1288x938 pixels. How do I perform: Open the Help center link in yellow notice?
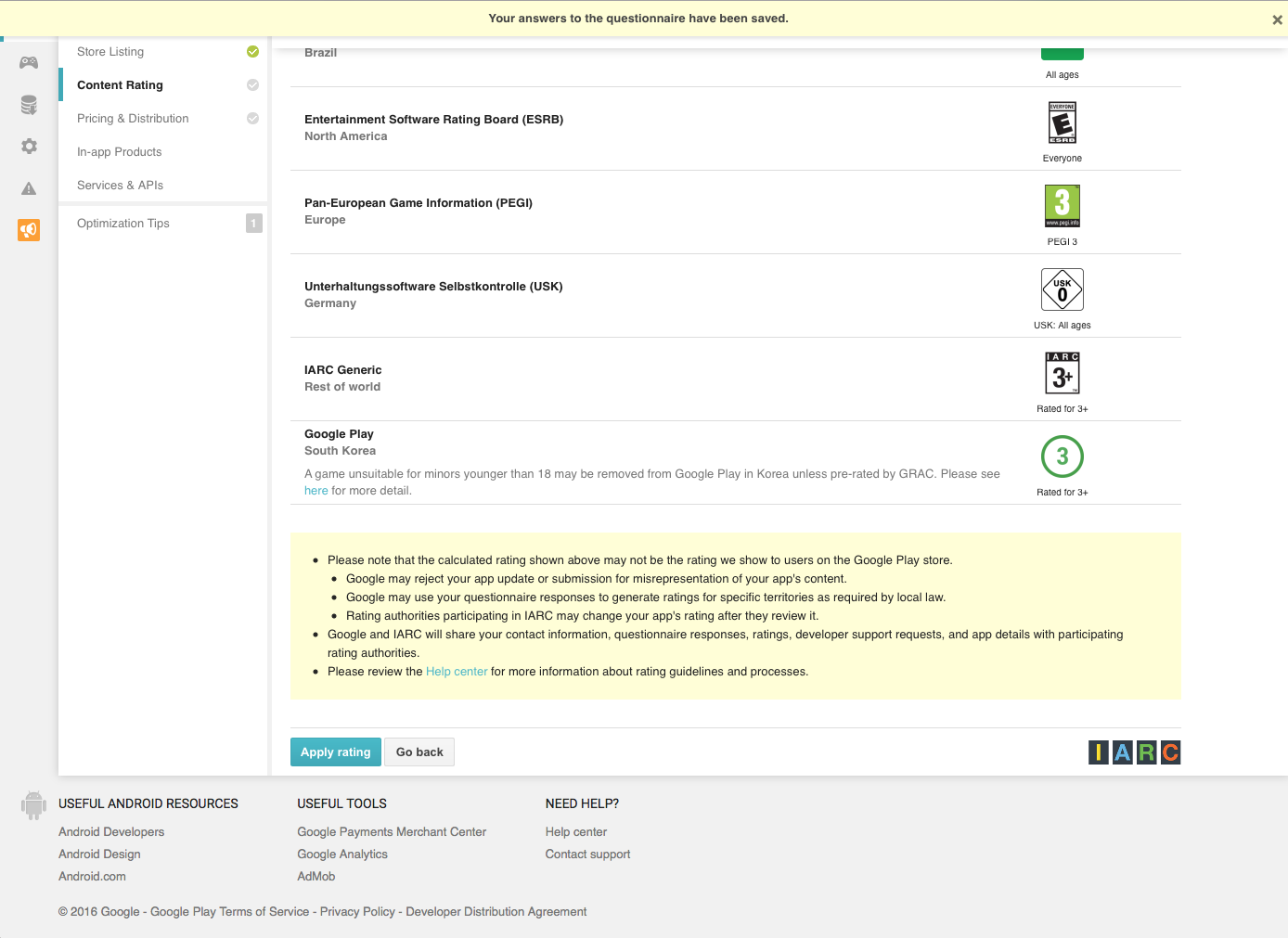point(457,672)
